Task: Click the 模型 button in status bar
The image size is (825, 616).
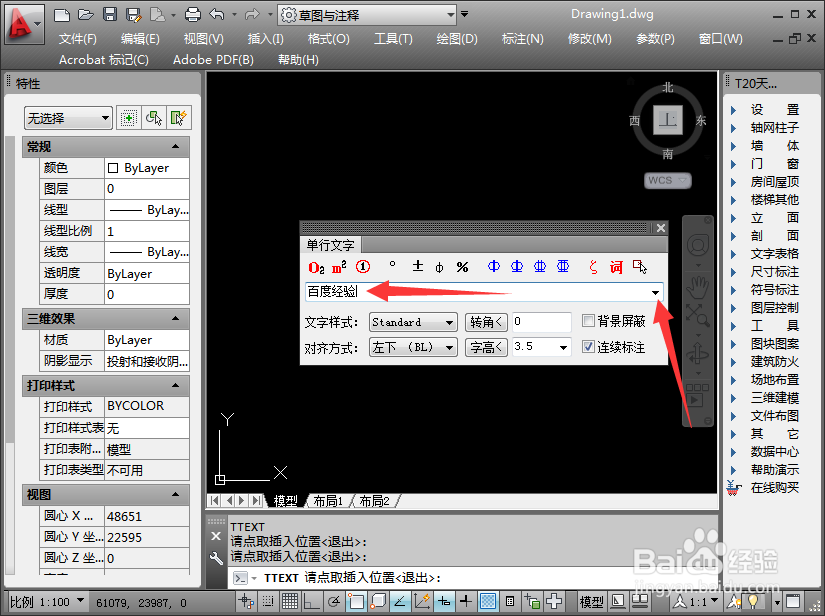Action: tap(591, 601)
